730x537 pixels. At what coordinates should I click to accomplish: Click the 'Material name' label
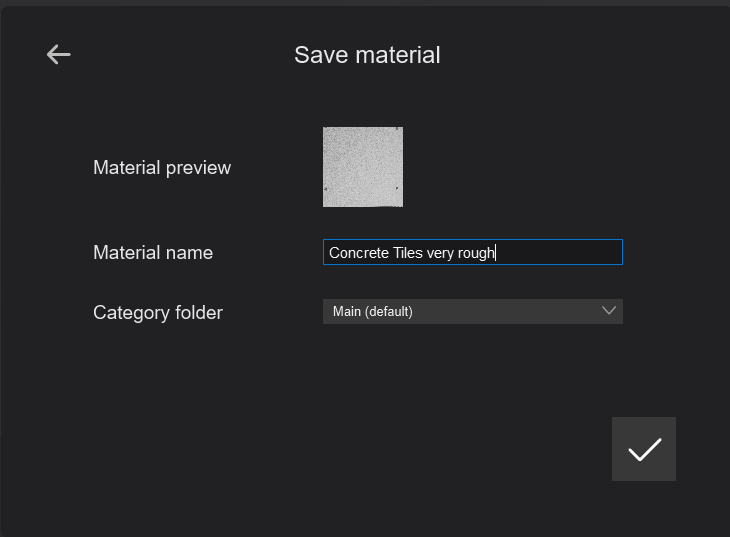(153, 253)
